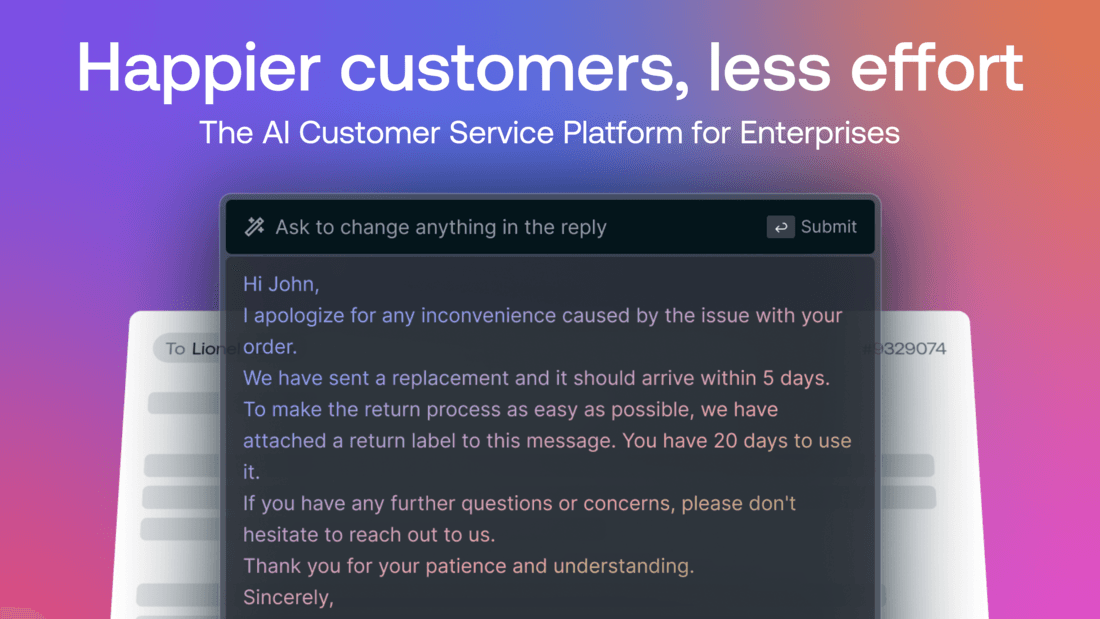The height and width of the screenshot is (619, 1100).
Task: Click the 'hesitate to reach out to us' line
Action: click(x=369, y=535)
